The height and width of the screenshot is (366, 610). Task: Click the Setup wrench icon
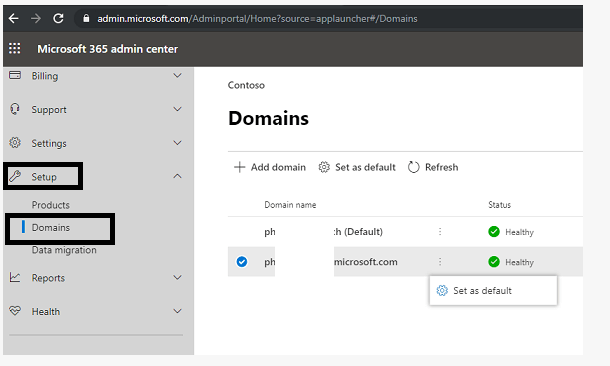(x=15, y=176)
